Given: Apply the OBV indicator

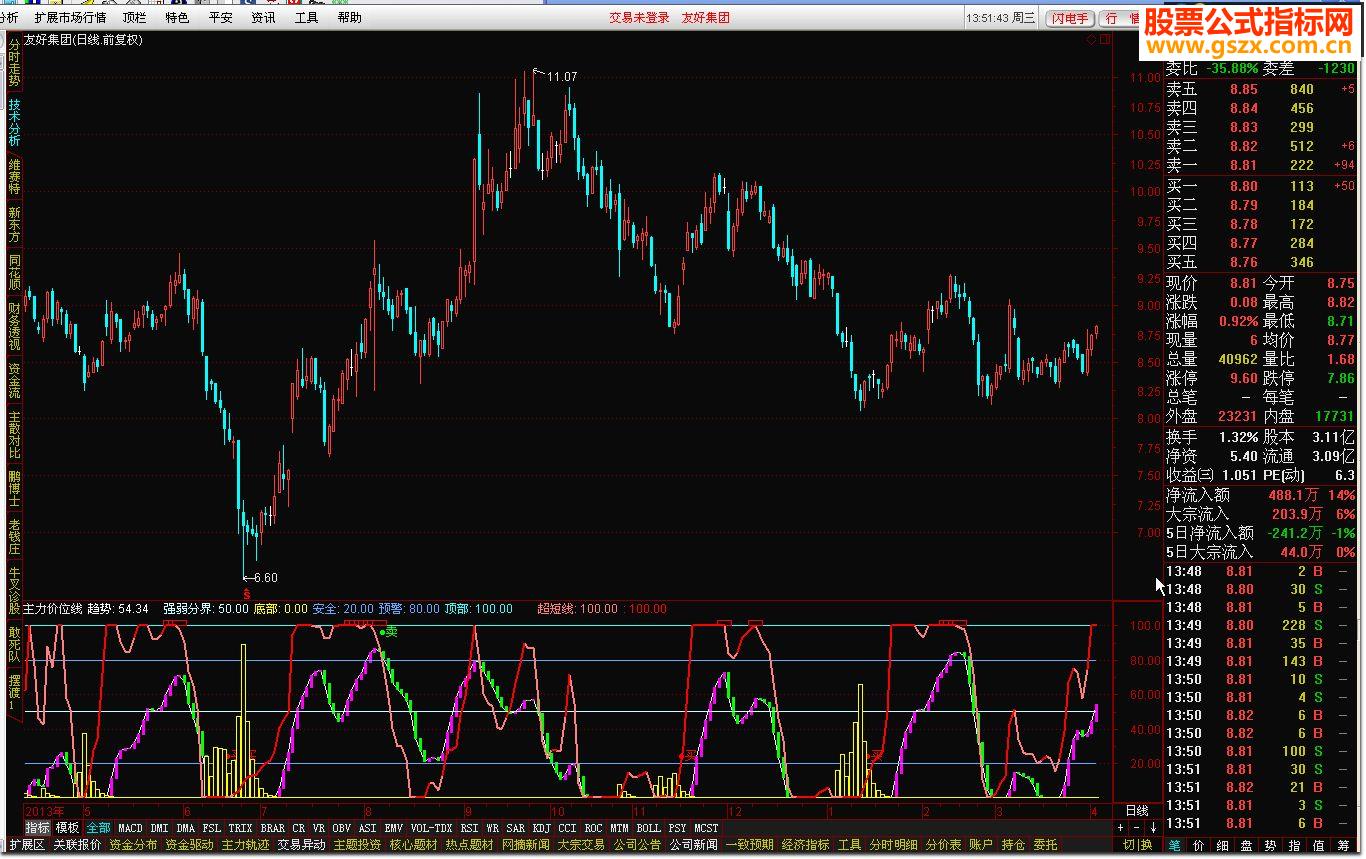Looking at the screenshot, I should 342,828.
